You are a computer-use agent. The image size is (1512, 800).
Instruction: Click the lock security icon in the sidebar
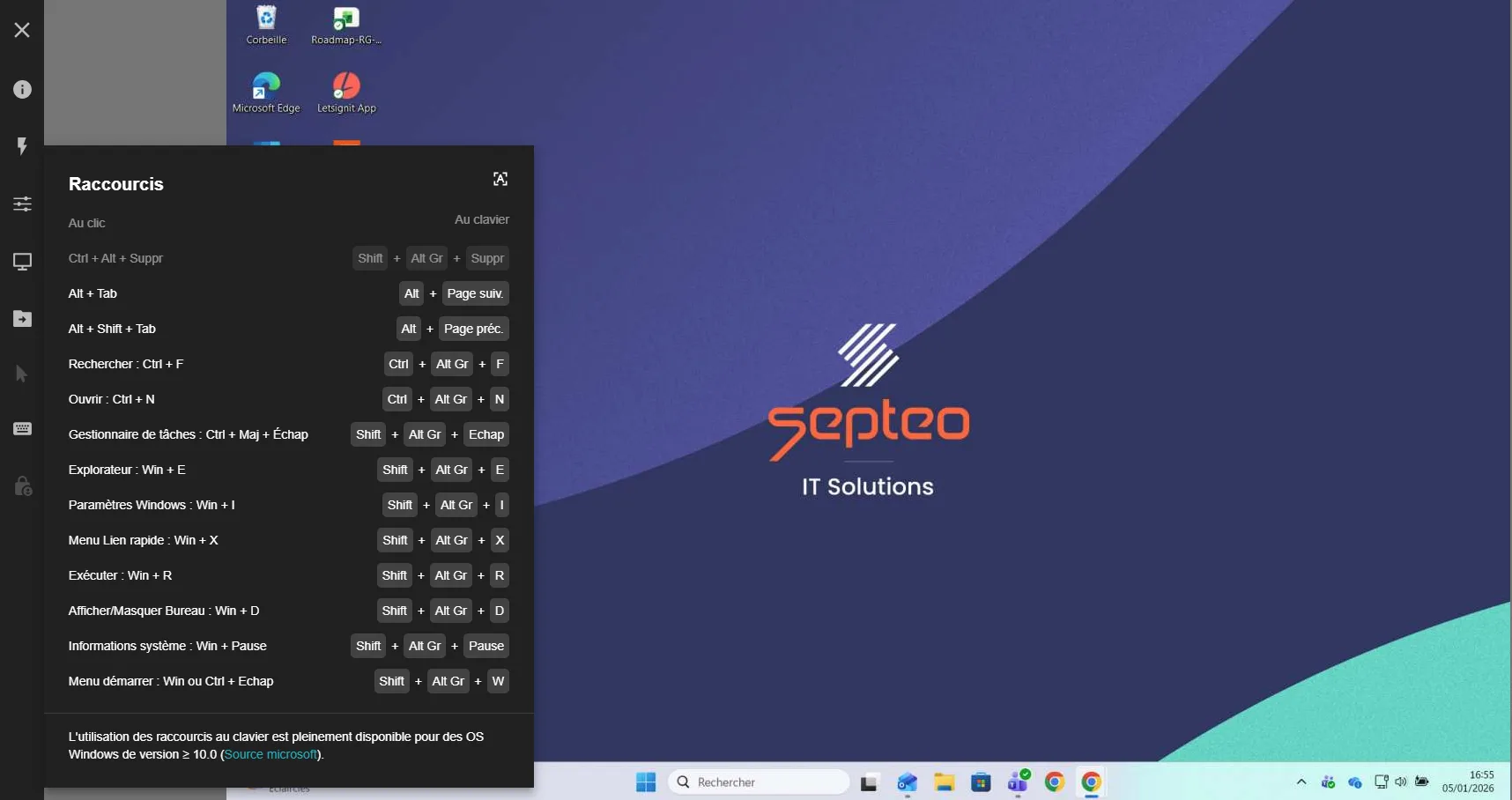(x=21, y=485)
